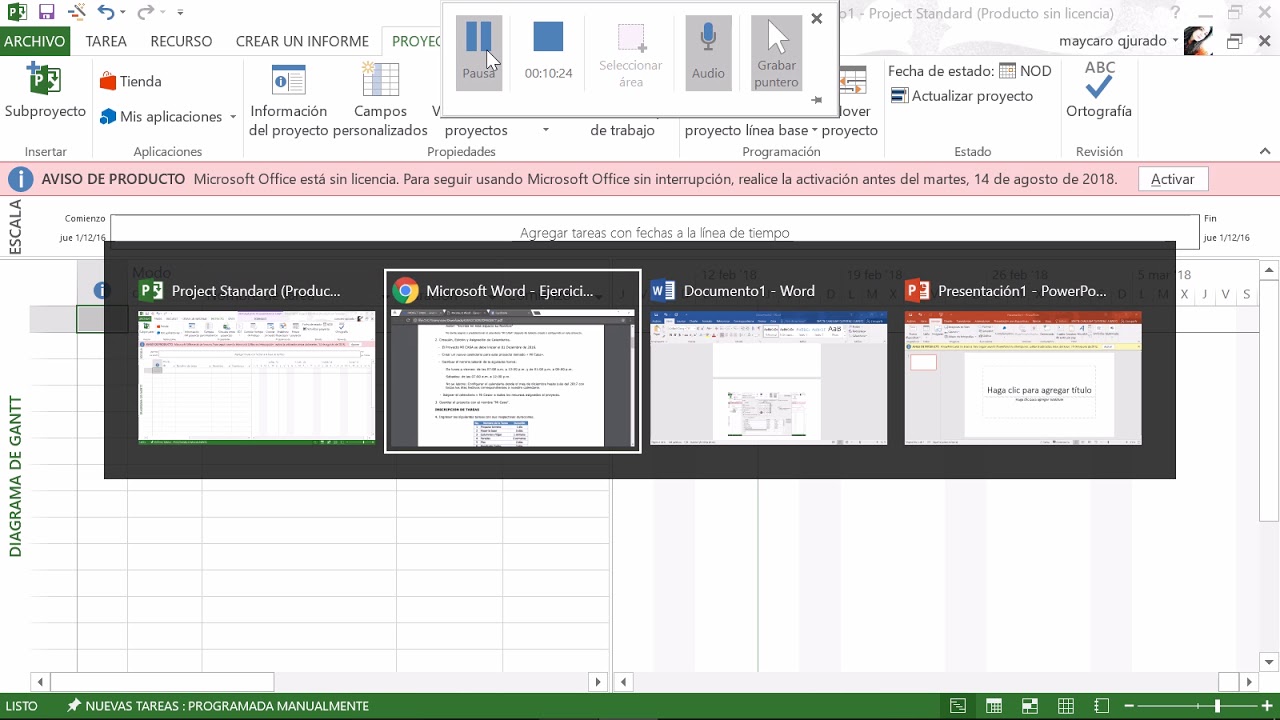The width and height of the screenshot is (1280, 720).
Task: Click Actualizar proyecto
Action: click(961, 96)
